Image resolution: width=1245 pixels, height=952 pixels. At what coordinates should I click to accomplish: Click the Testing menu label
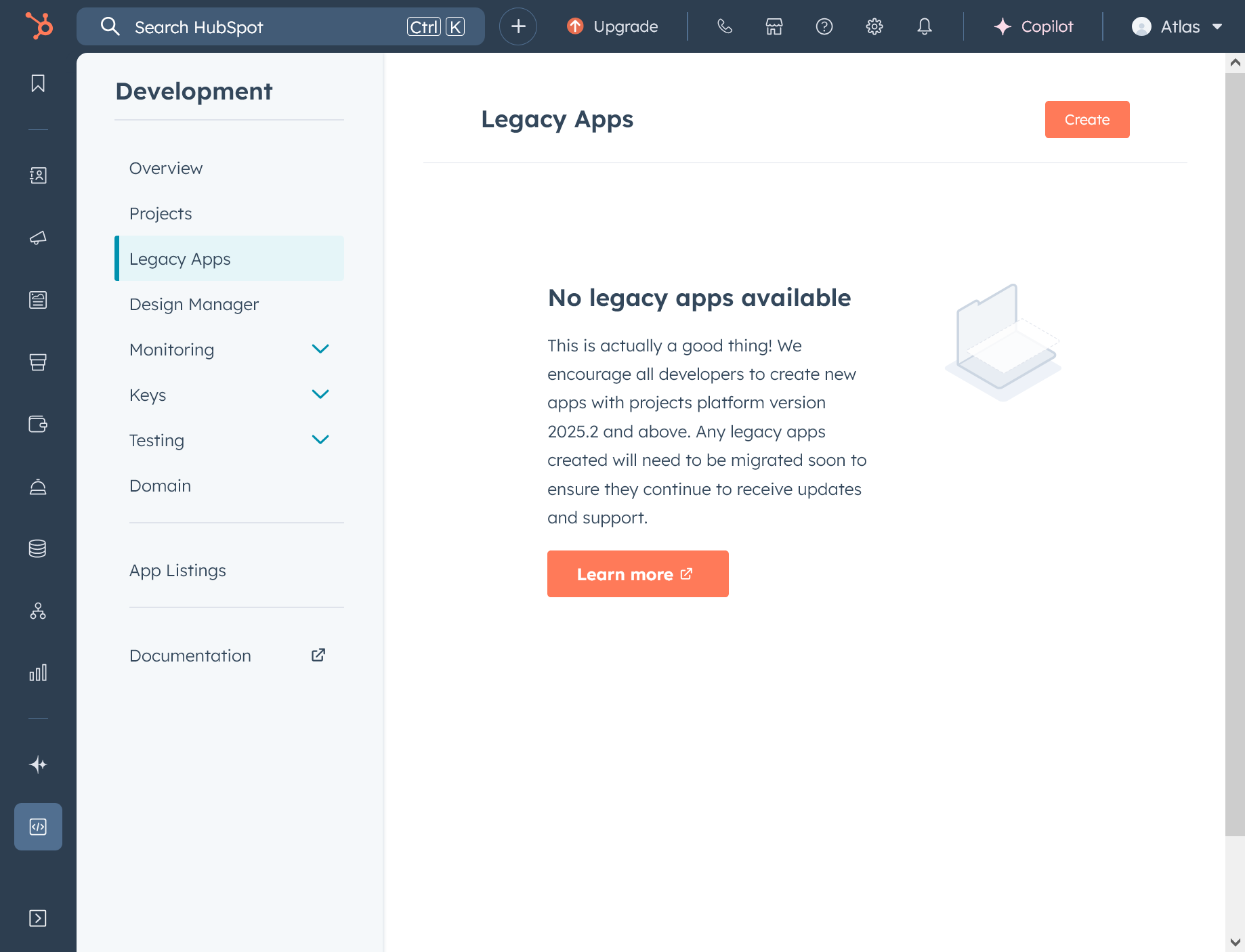tap(156, 440)
